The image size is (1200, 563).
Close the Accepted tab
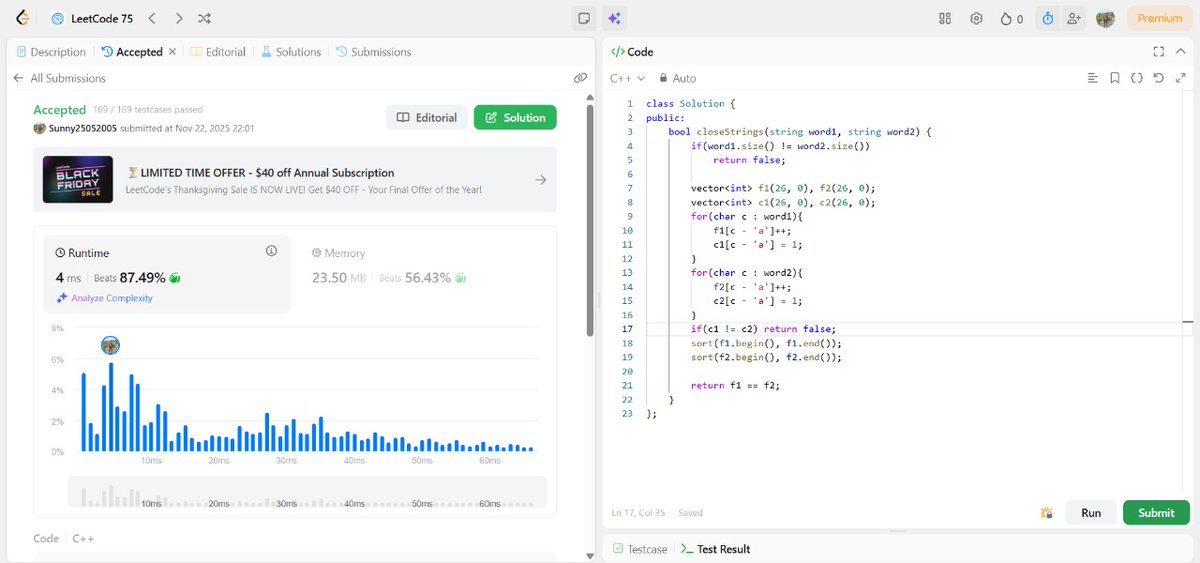[x=172, y=52]
